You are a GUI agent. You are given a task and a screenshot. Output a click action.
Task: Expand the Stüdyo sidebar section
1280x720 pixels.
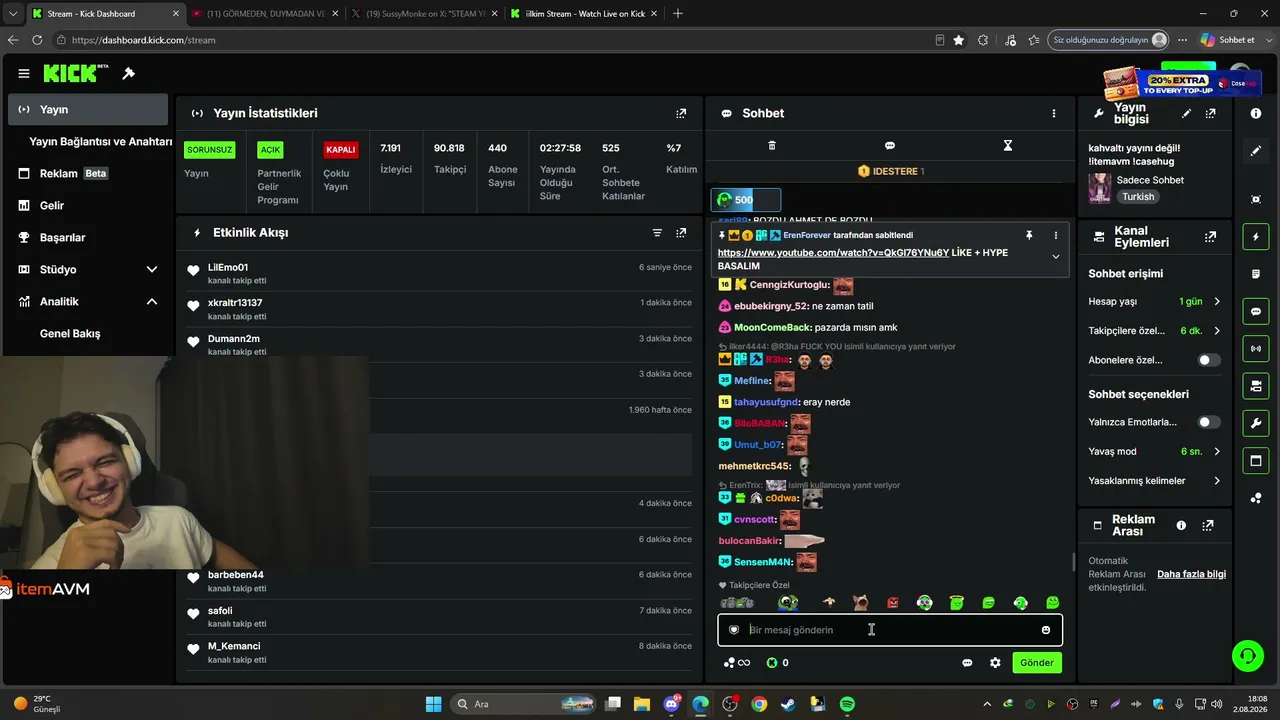tap(152, 270)
